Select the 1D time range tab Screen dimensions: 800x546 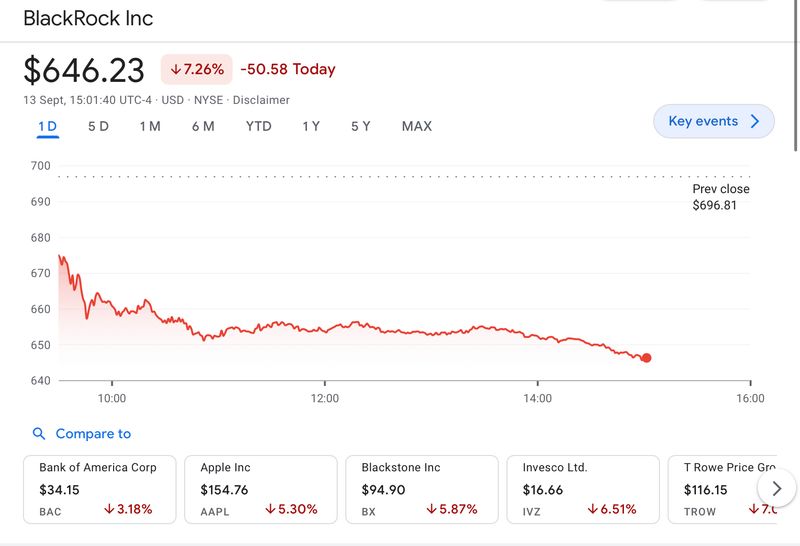point(47,126)
